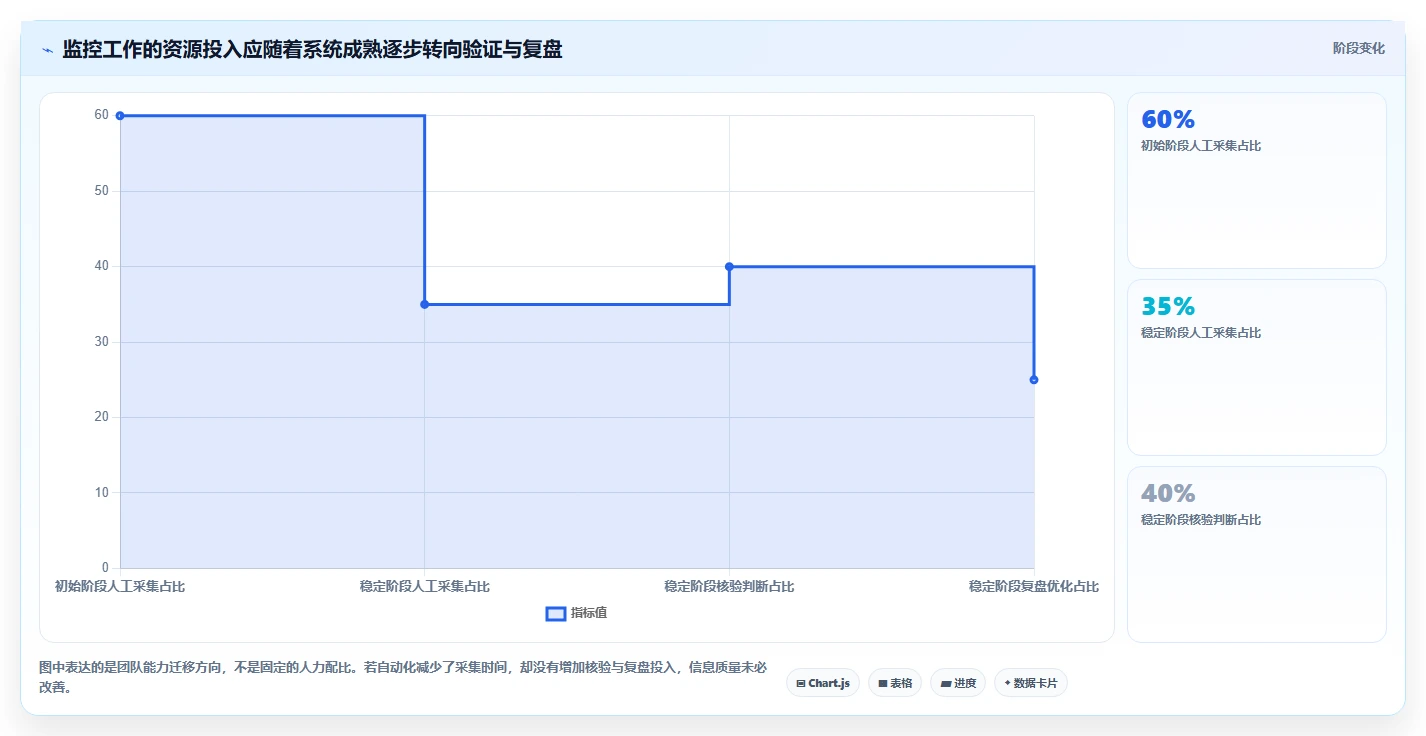The width and height of the screenshot is (1426, 736).
Task: Click x-axis label 初始阶段人工采集占比
Action: point(120,586)
